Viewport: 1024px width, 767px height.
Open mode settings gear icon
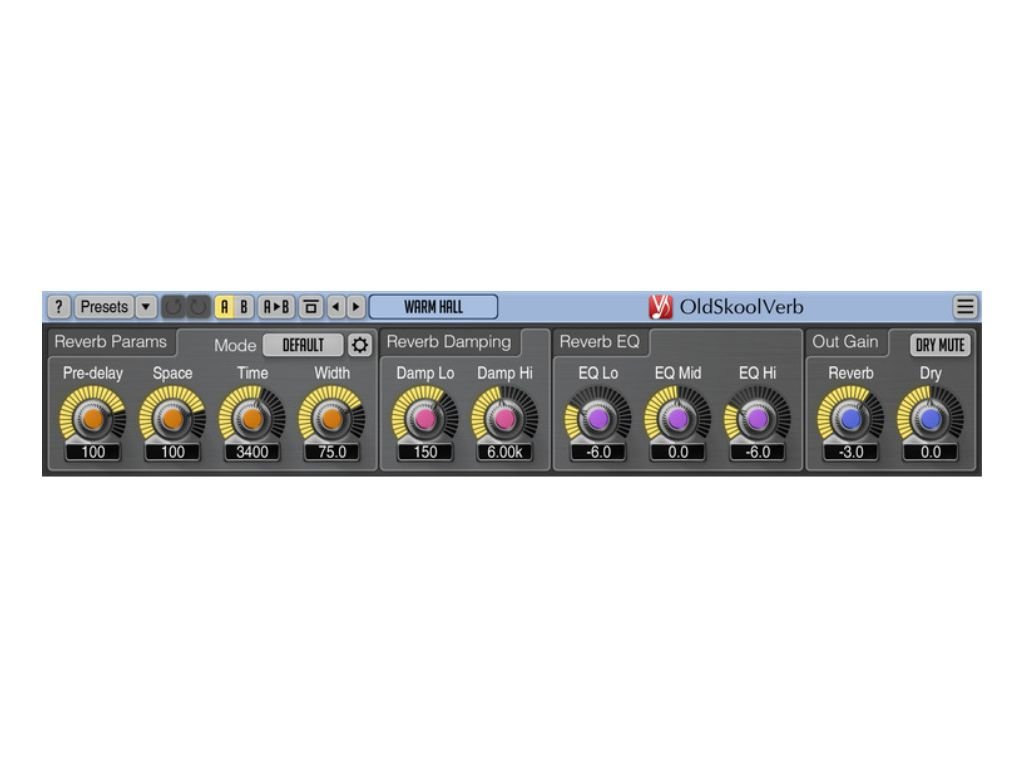coord(359,345)
